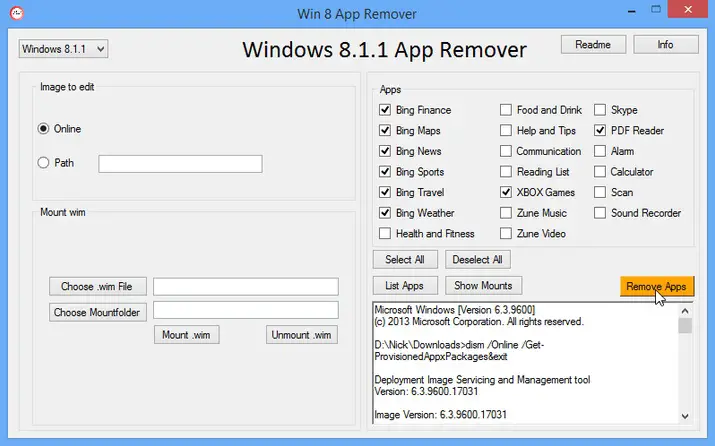715x446 pixels.
Task: Click the log scrollbar up arrow
Action: [685, 311]
